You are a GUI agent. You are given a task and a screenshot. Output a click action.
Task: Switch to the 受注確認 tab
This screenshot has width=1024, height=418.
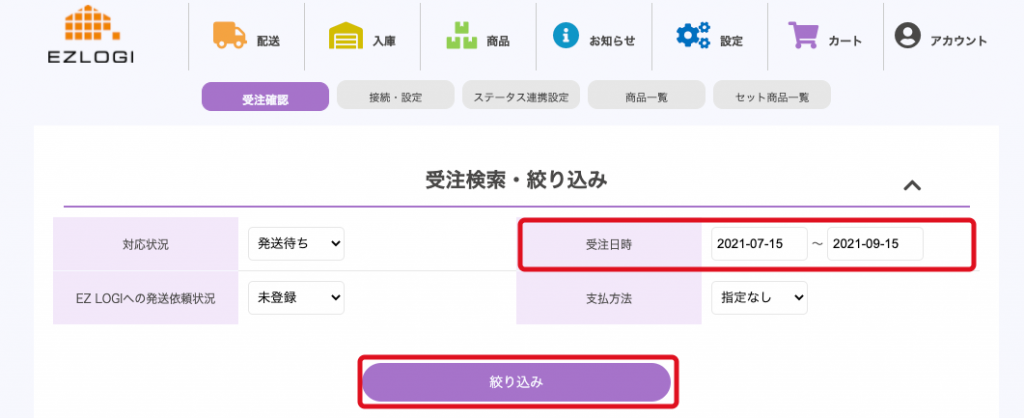point(265,97)
